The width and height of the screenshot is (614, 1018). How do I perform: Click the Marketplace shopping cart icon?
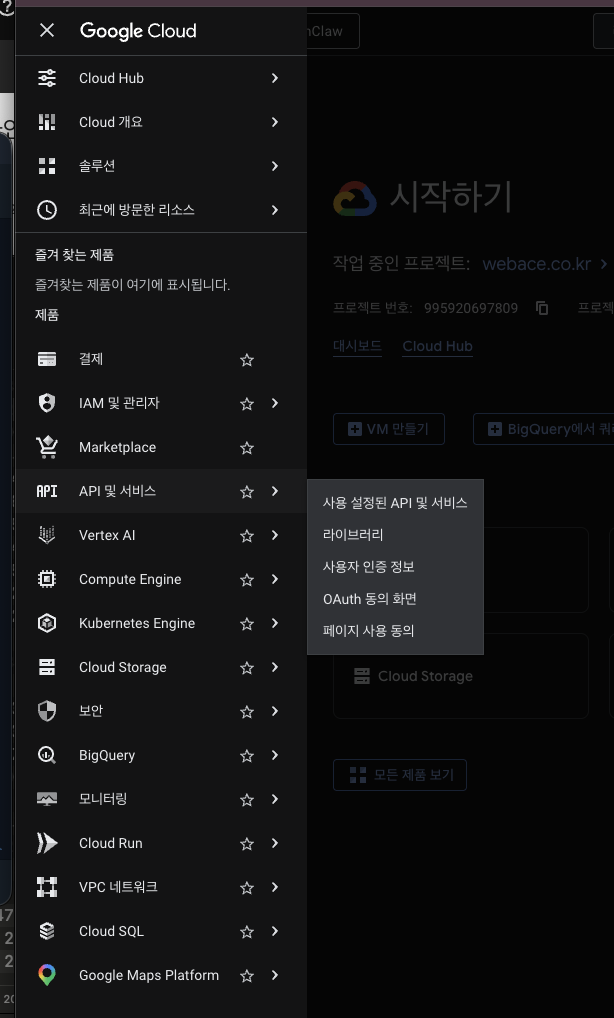tap(47, 447)
